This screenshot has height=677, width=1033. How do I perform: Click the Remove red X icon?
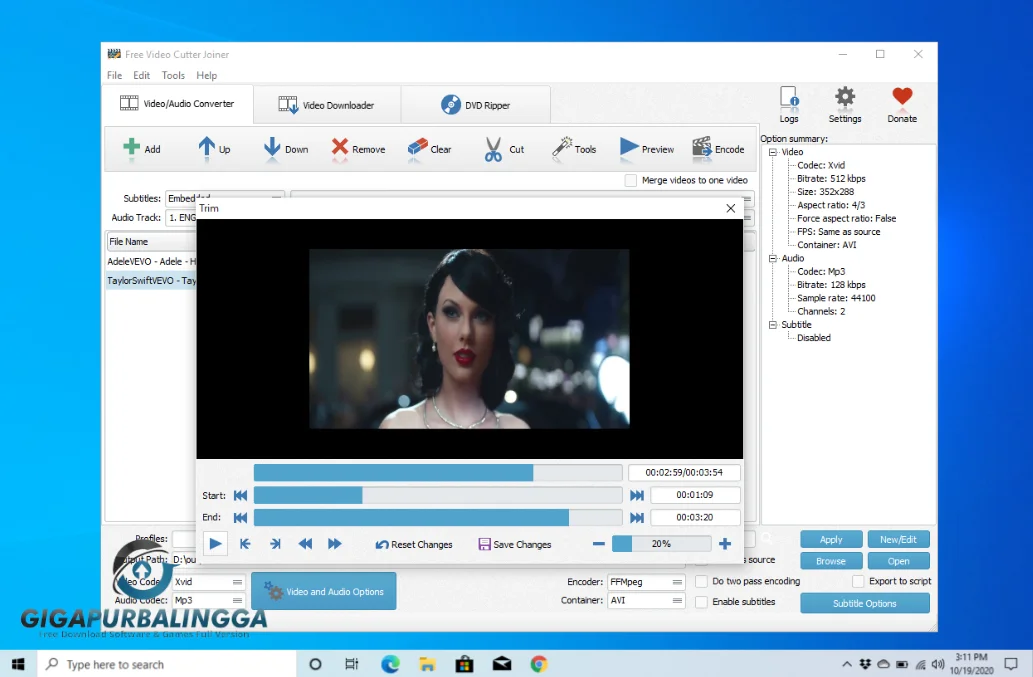coord(339,148)
